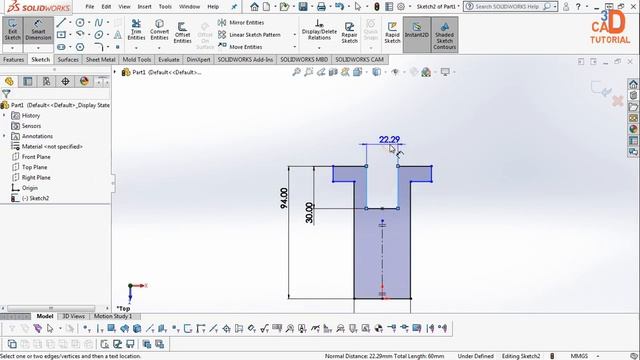The height and width of the screenshot is (360, 640).
Task: Click the Repair Sketch tool
Action: click(x=349, y=33)
